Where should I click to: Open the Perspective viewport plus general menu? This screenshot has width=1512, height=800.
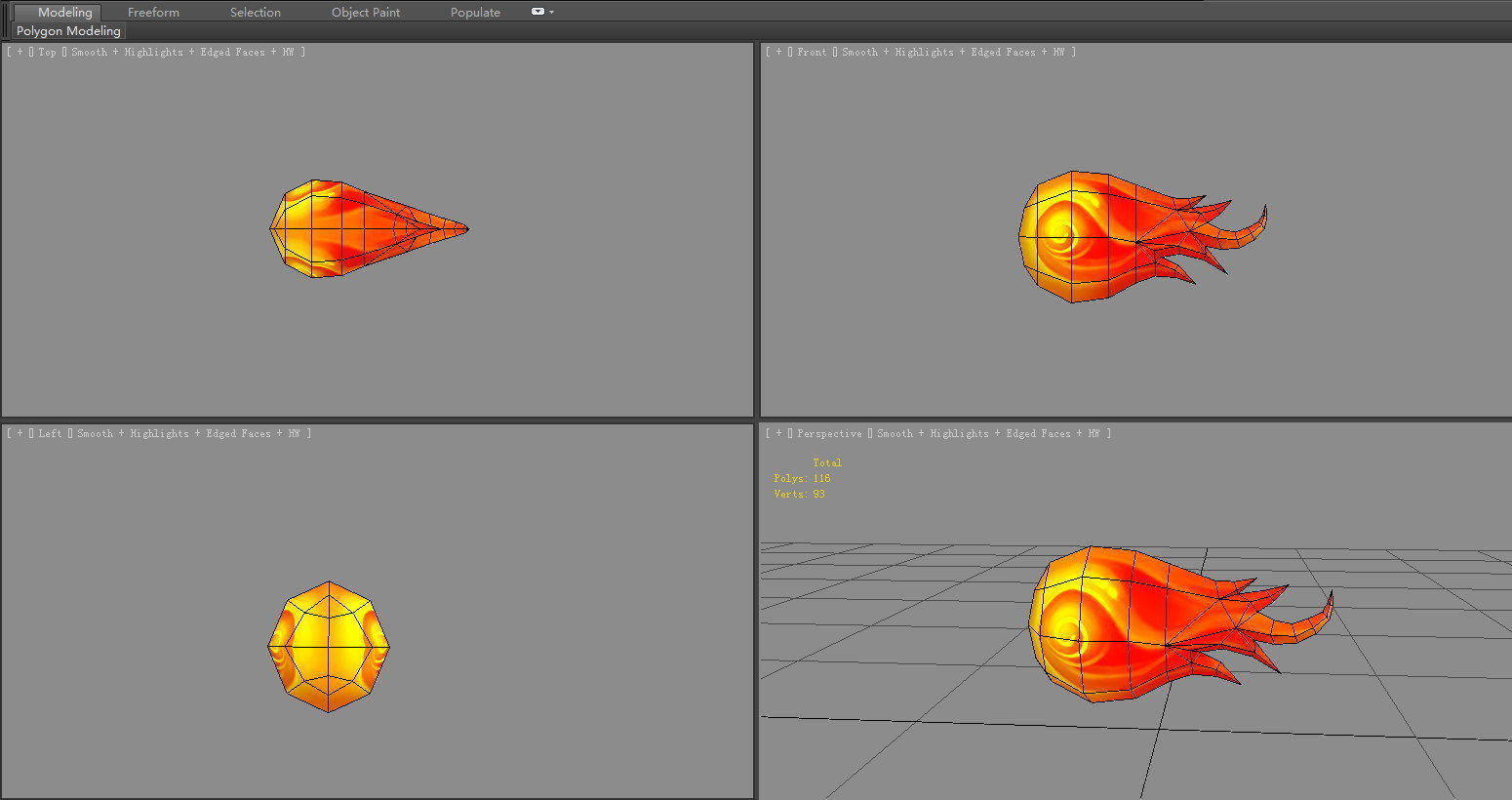point(778,434)
